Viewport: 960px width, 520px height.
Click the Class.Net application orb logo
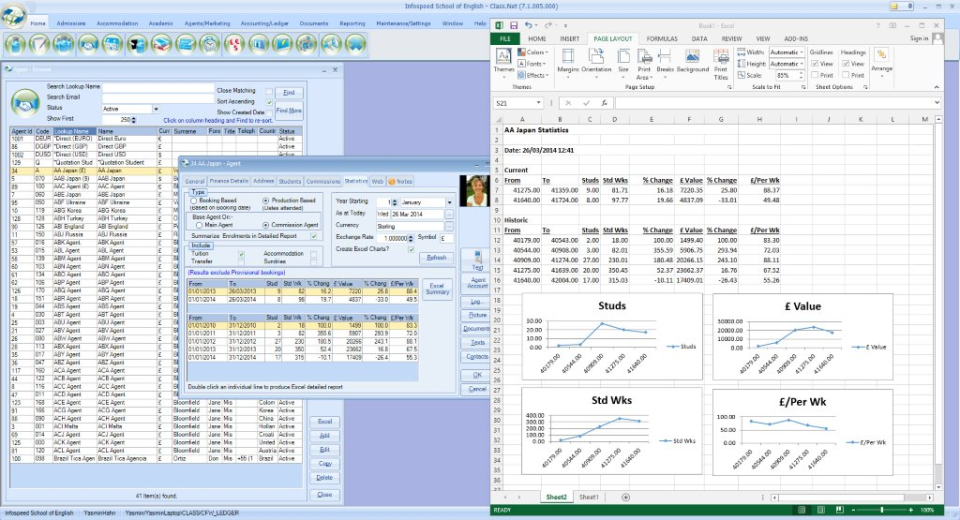[13, 15]
